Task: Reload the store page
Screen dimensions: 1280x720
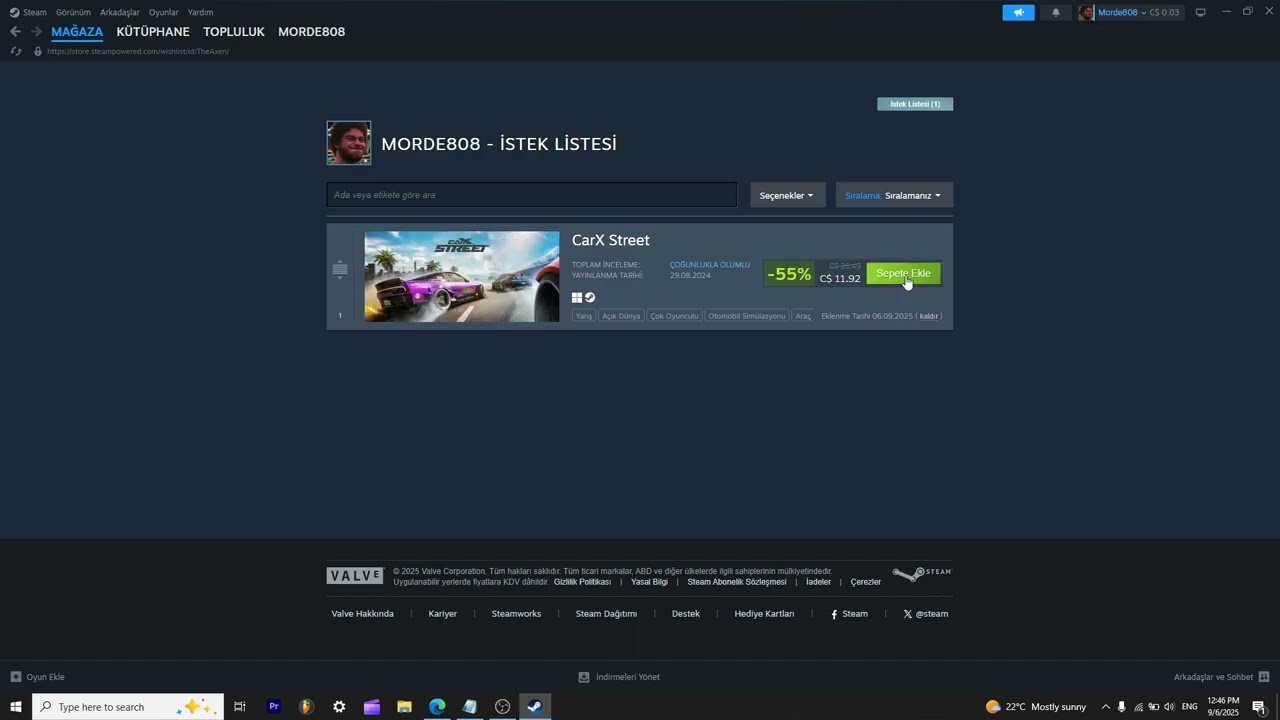Action: click(x=15, y=51)
